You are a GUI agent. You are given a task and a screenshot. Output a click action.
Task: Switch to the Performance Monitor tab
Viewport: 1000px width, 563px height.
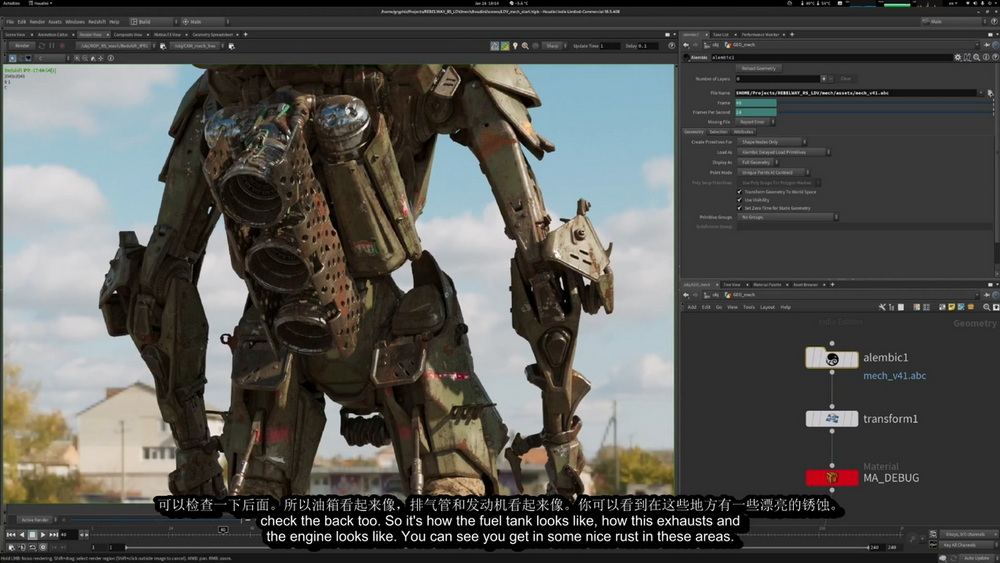point(760,34)
